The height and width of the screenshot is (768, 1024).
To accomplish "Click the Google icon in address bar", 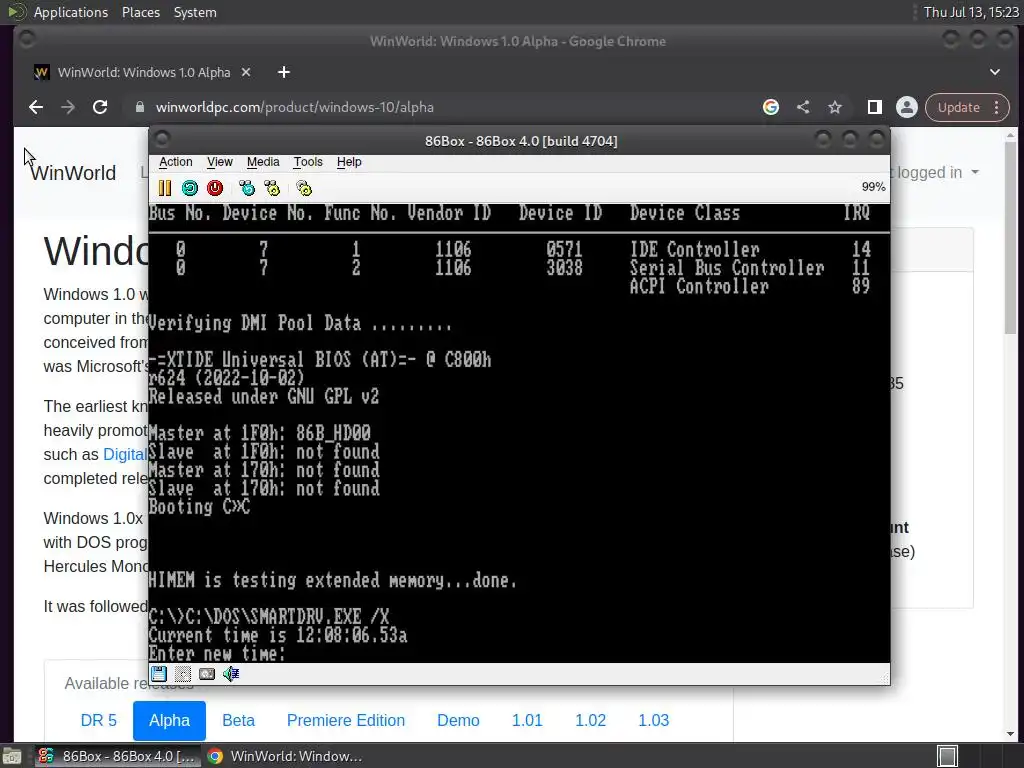I will tap(771, 107).
